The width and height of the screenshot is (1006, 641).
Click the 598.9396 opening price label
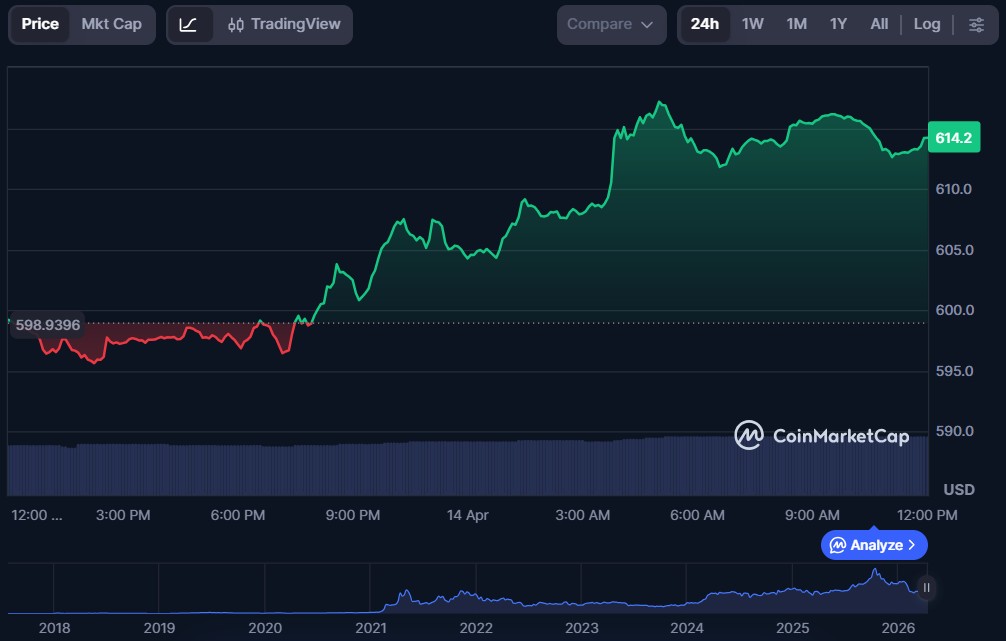tap(47, 325)
